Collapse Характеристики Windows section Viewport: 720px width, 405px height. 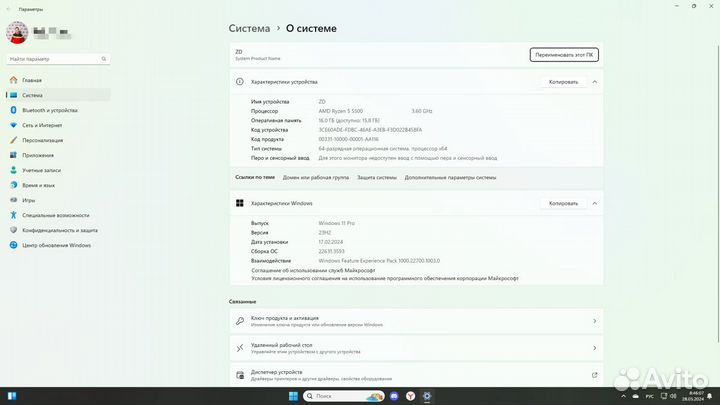(595, 203)
